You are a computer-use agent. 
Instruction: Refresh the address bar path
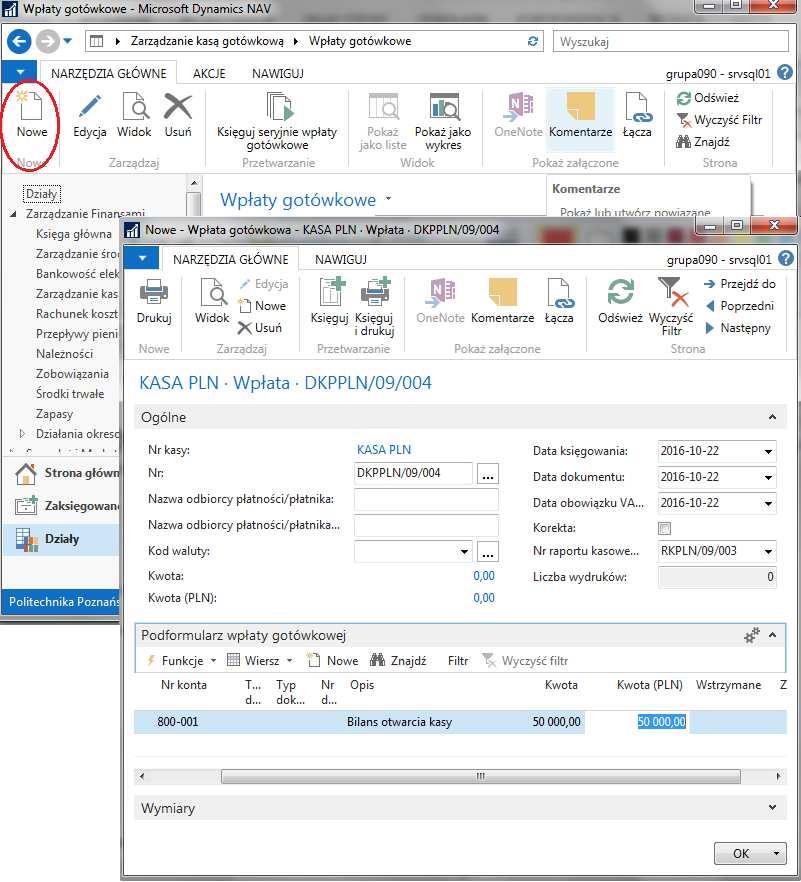(x=533, y=41)
